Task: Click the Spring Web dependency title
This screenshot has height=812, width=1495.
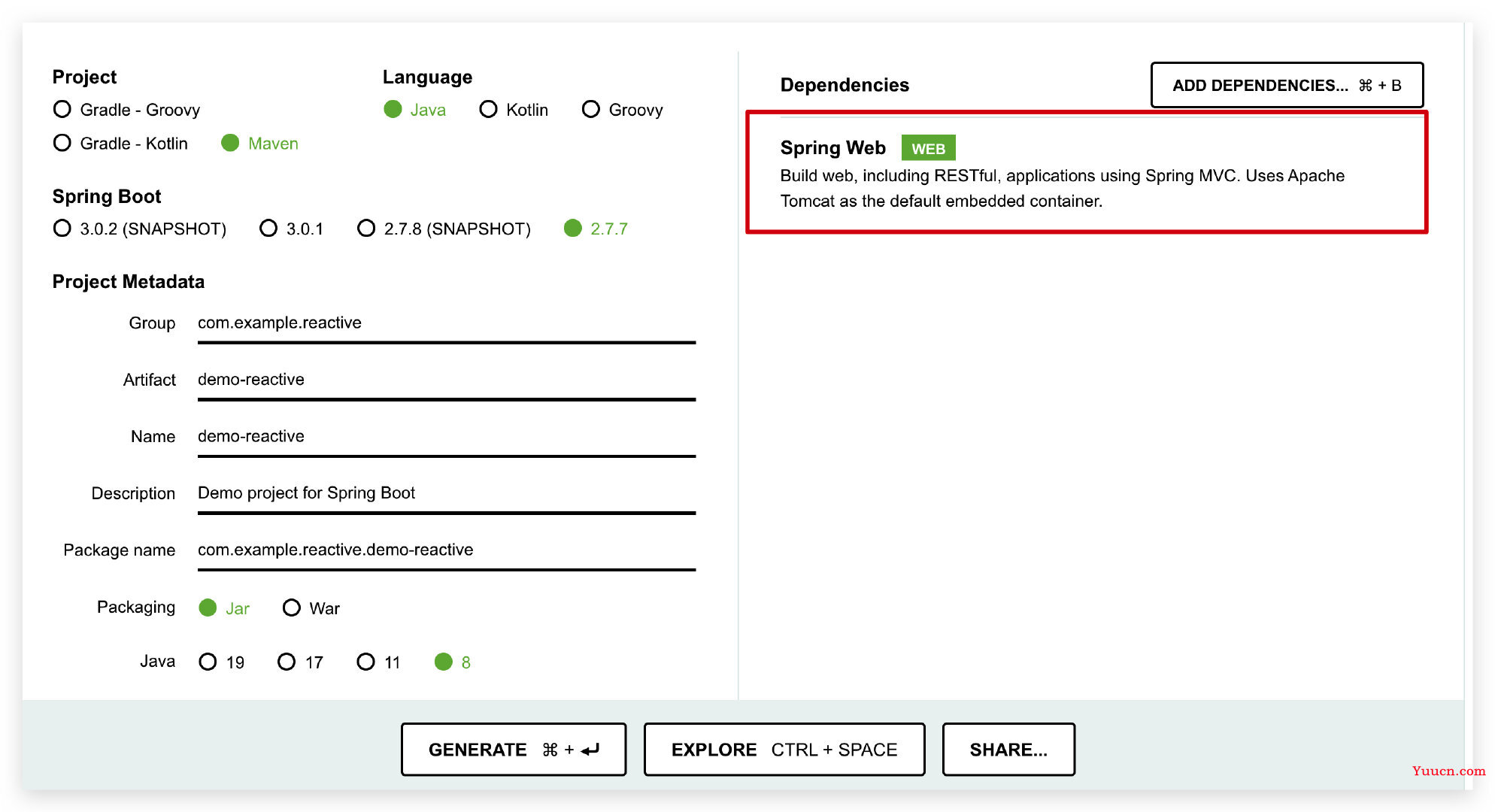Action: (x=832, y=148)
